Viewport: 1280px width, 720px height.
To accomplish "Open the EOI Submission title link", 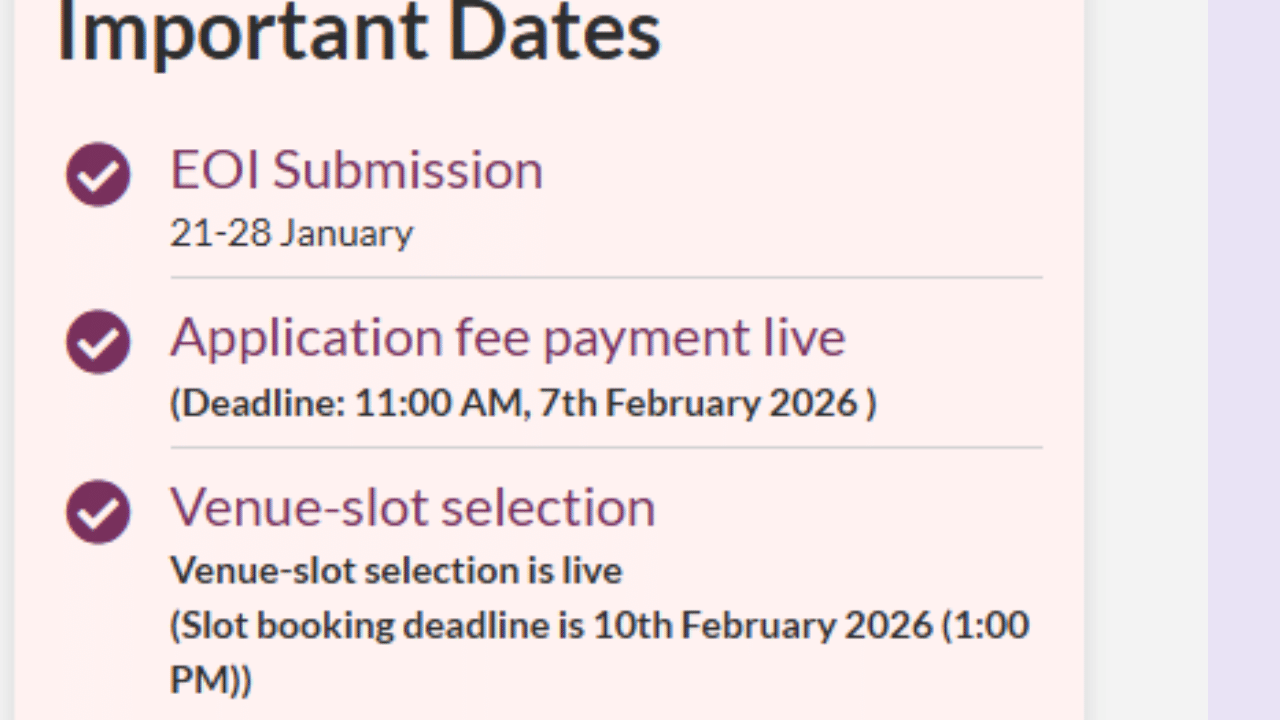I will pyautogui.click(x=356, y=170).
